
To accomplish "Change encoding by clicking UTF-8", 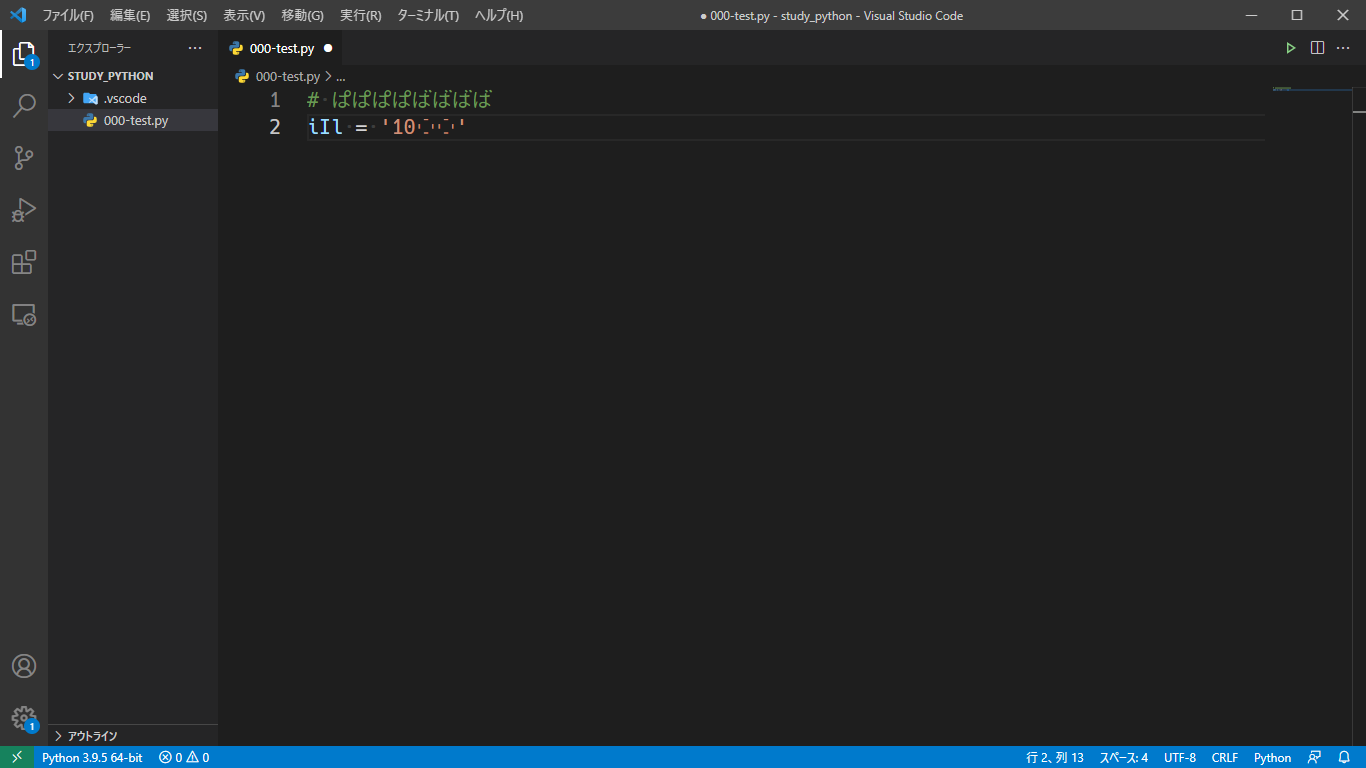I will 1179,757.
